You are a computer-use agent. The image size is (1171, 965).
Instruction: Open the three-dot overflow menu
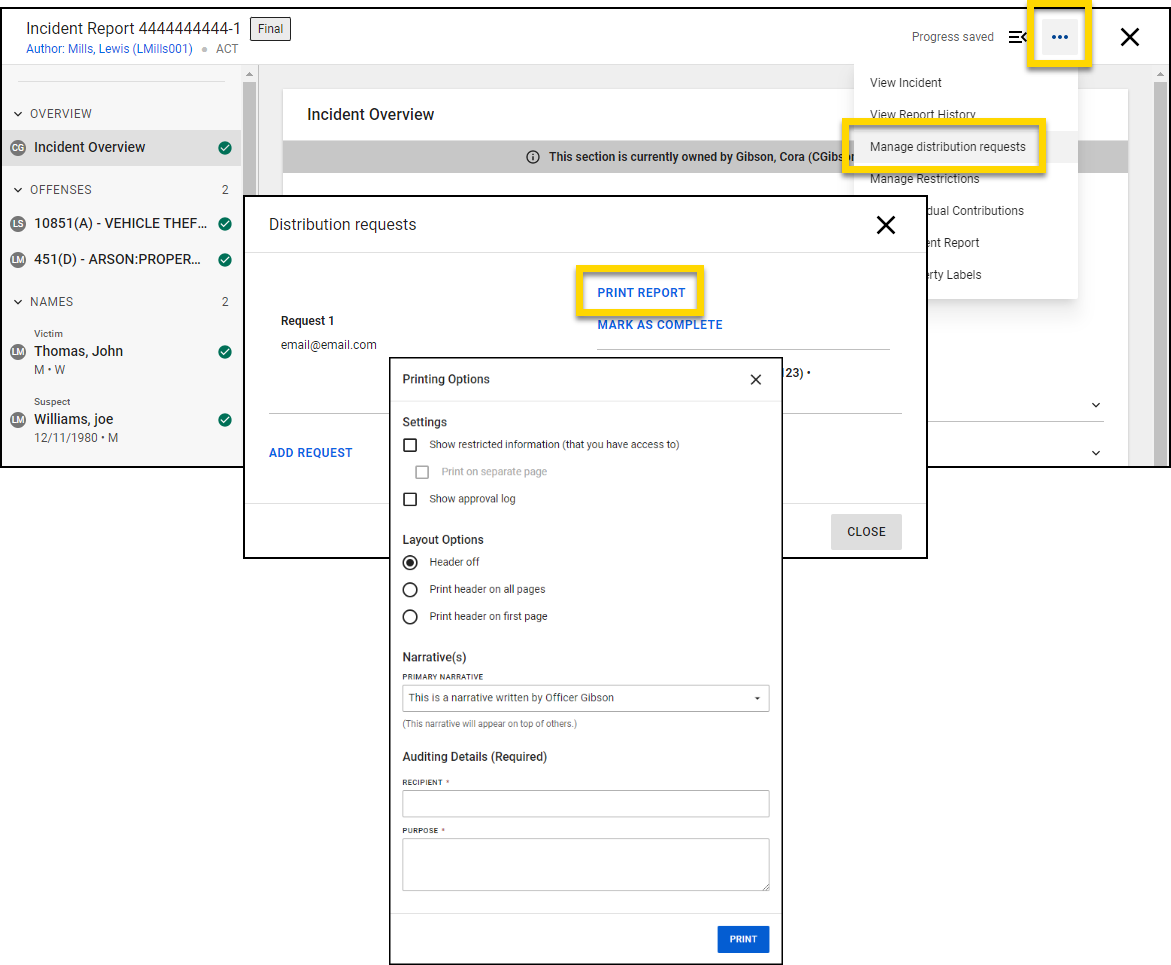1059,36
